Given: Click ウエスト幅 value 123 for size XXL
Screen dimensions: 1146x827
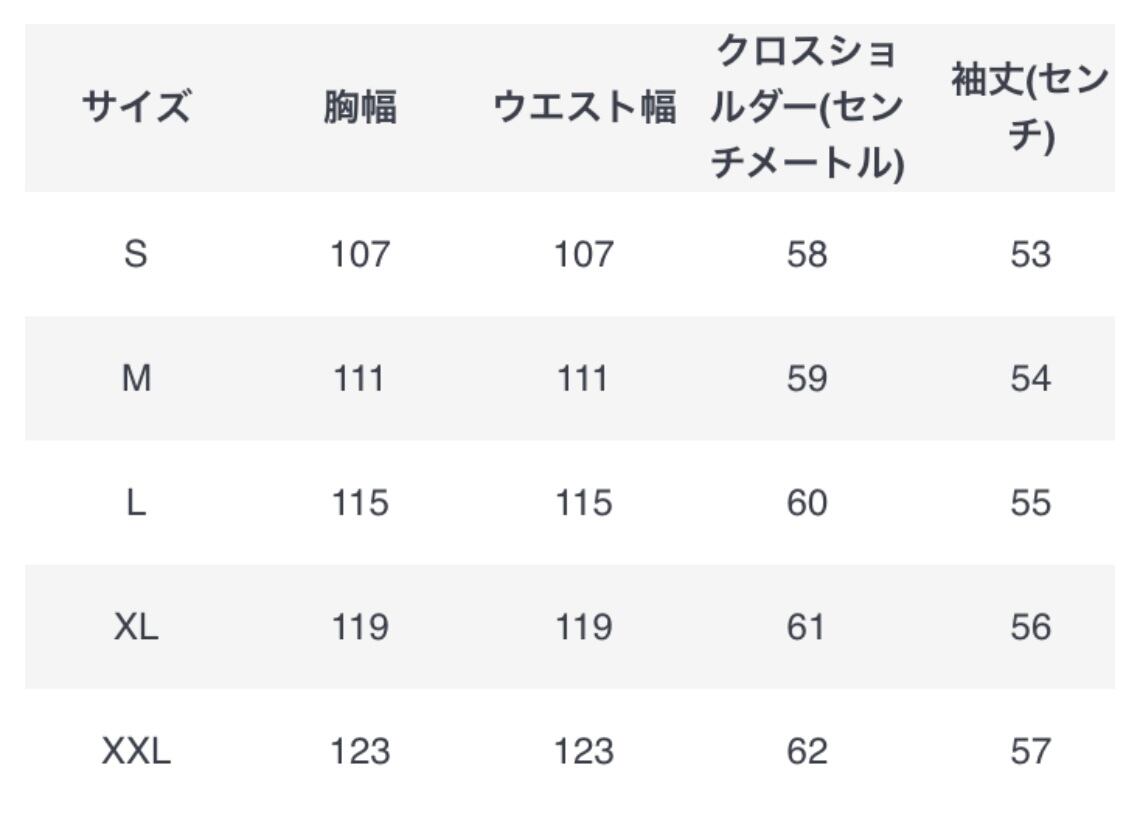Looking at the screenshot, I should pyautogui.click(x=584, y=751).
